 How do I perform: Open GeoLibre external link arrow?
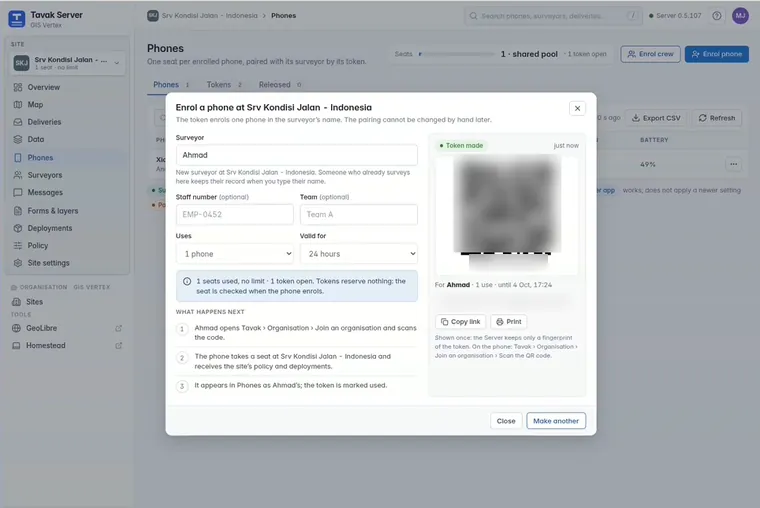(x=118, y=328)
